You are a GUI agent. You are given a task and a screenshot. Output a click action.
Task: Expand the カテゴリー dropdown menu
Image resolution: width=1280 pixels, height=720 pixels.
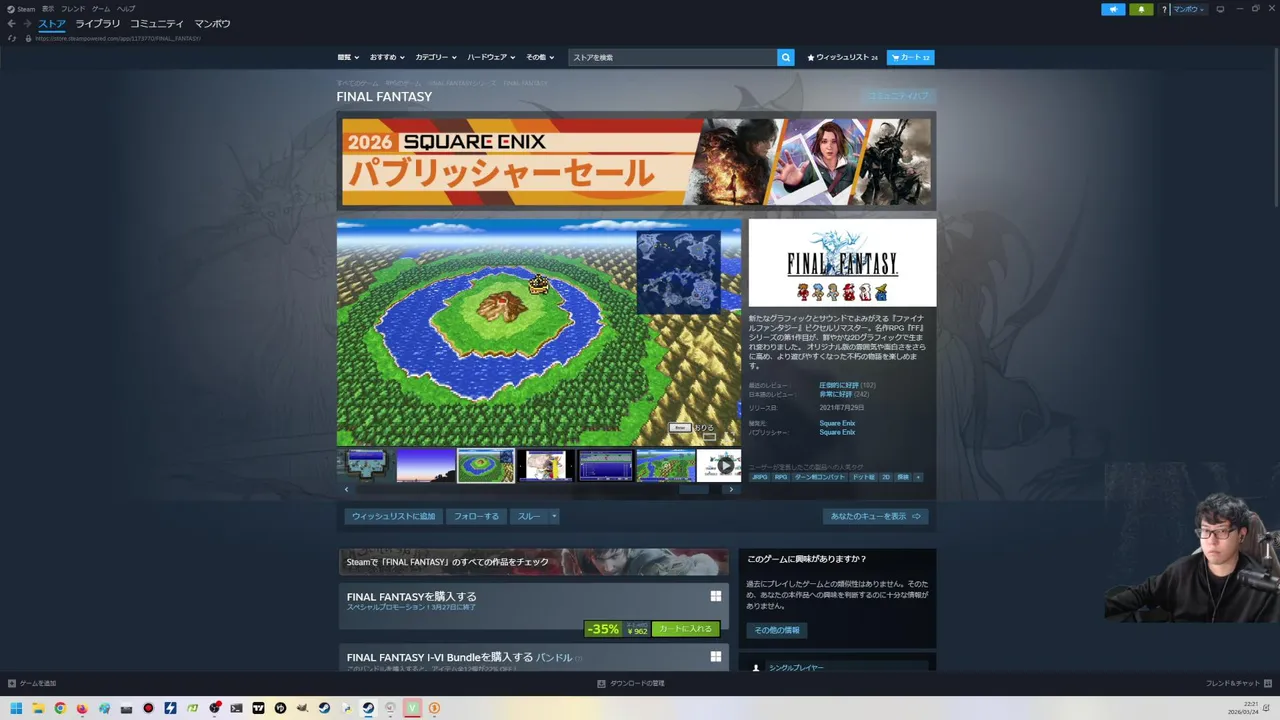point(436,57)
